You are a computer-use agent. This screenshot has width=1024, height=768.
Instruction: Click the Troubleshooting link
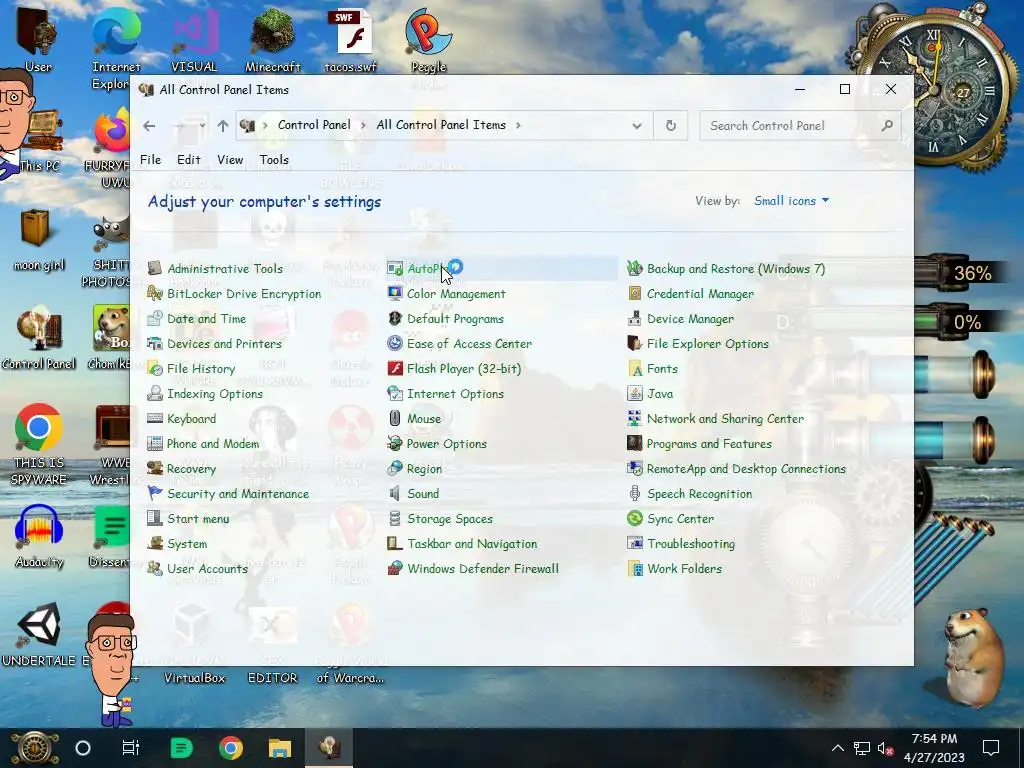pos(691,543)
